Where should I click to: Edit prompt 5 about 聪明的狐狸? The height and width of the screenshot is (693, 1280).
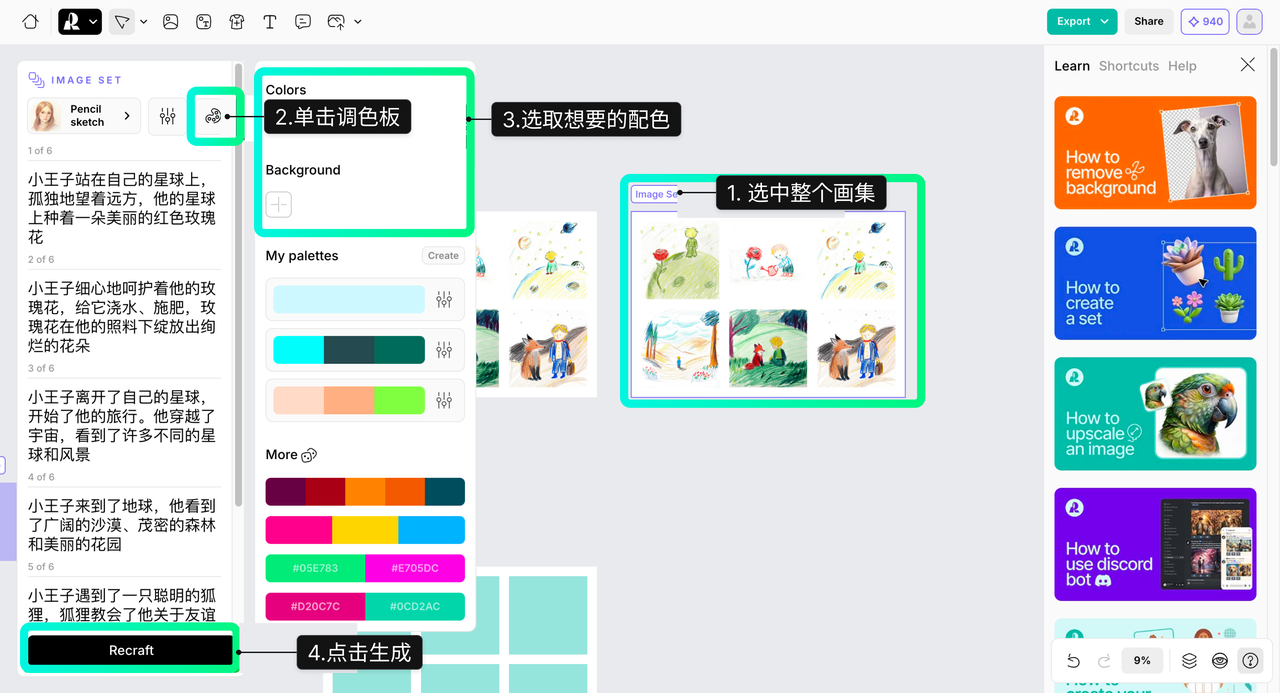[124, 605]
